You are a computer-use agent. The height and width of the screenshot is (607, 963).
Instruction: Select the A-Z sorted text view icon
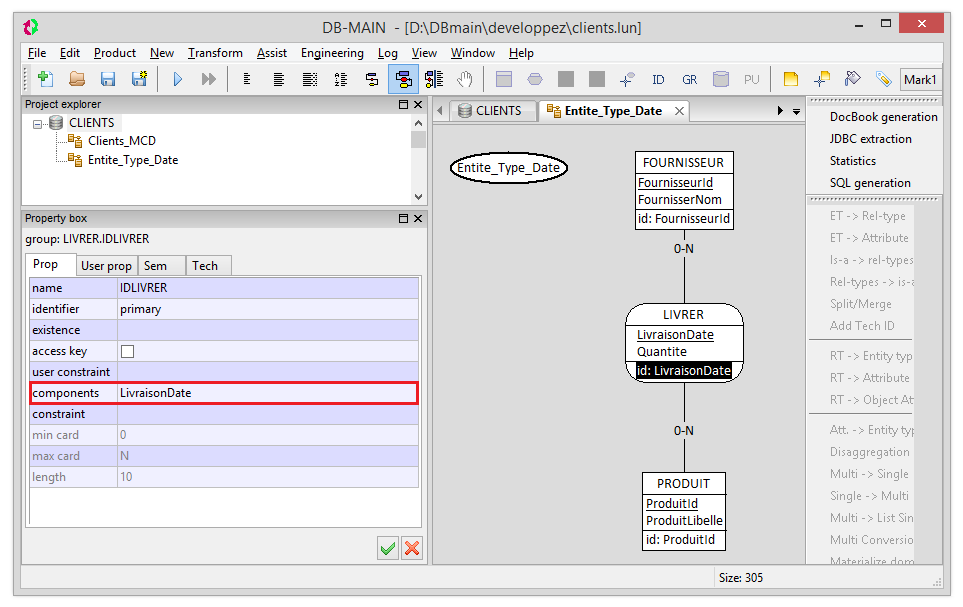coord(341,79)
